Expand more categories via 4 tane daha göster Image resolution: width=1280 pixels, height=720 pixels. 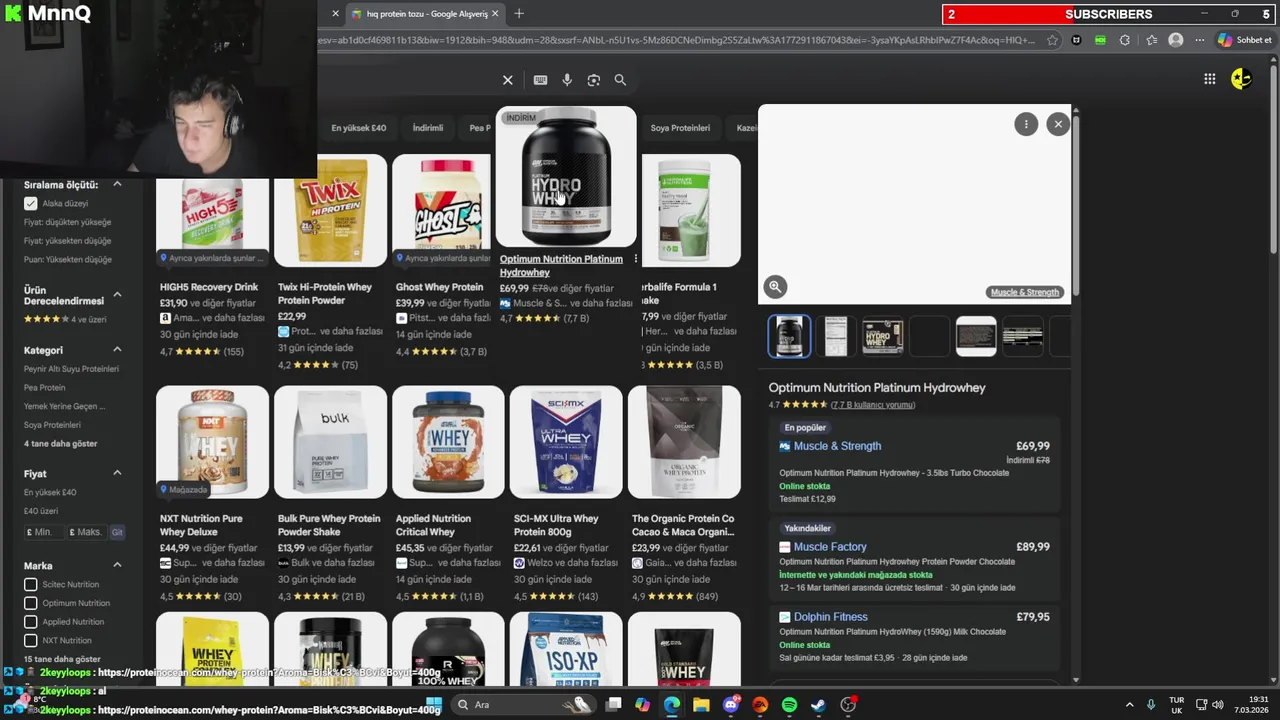(x=61, y=443)
